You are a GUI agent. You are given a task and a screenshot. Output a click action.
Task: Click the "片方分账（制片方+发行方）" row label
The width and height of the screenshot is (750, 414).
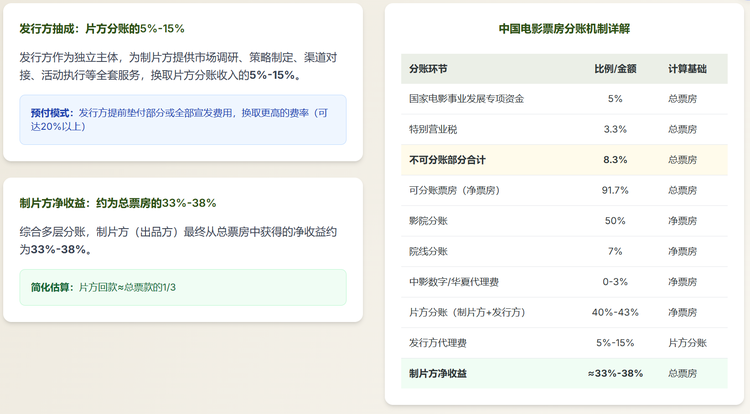468,312
